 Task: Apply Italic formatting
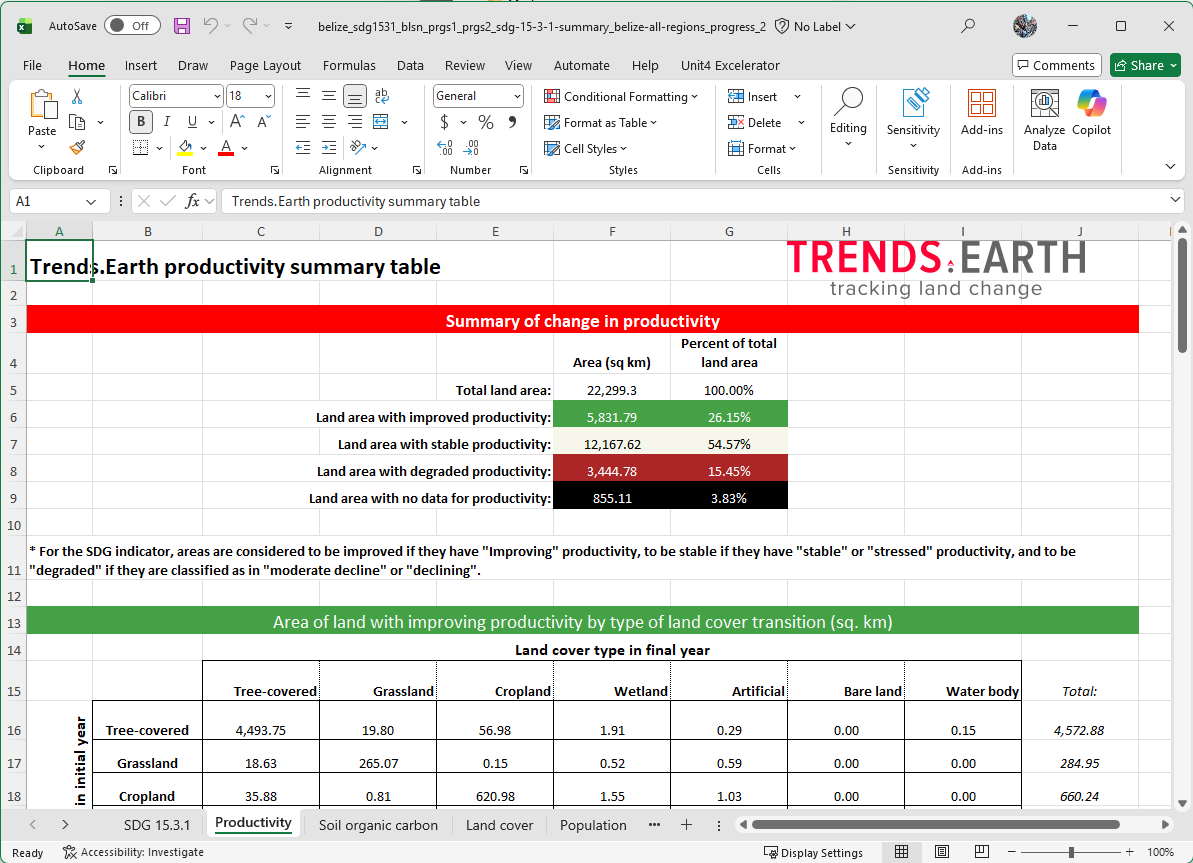(167, 122)
